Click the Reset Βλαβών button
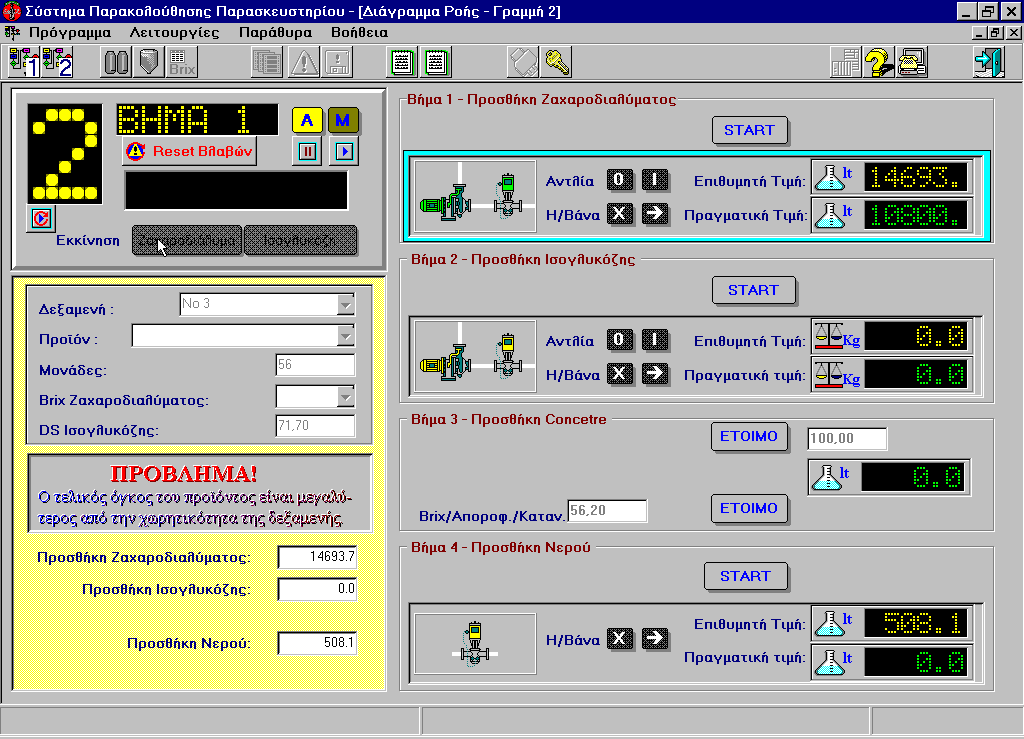Image resolution: width=1024 pixels, height=739 pixels. (190, 151)
